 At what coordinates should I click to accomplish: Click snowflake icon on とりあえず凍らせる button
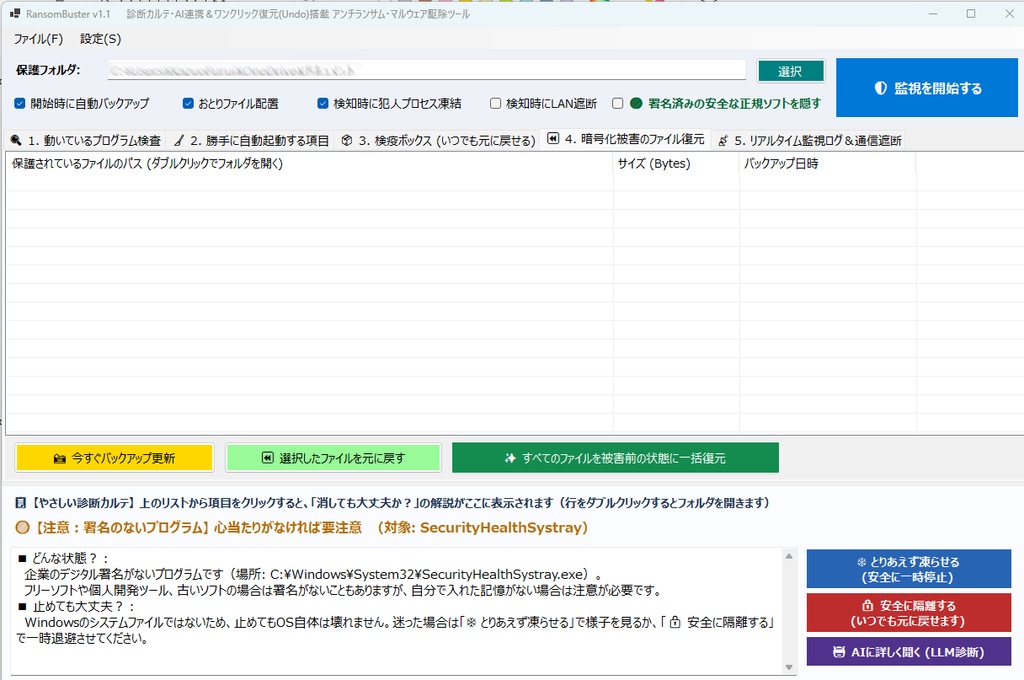(x=861, y=562)
